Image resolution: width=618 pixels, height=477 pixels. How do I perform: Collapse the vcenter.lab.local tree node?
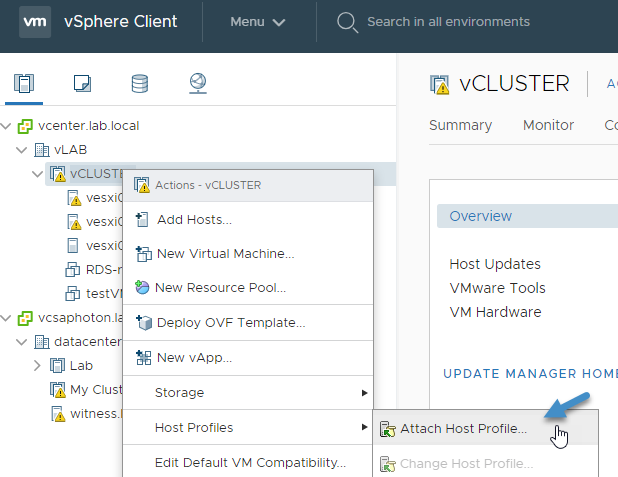click(x=5, y=126)
